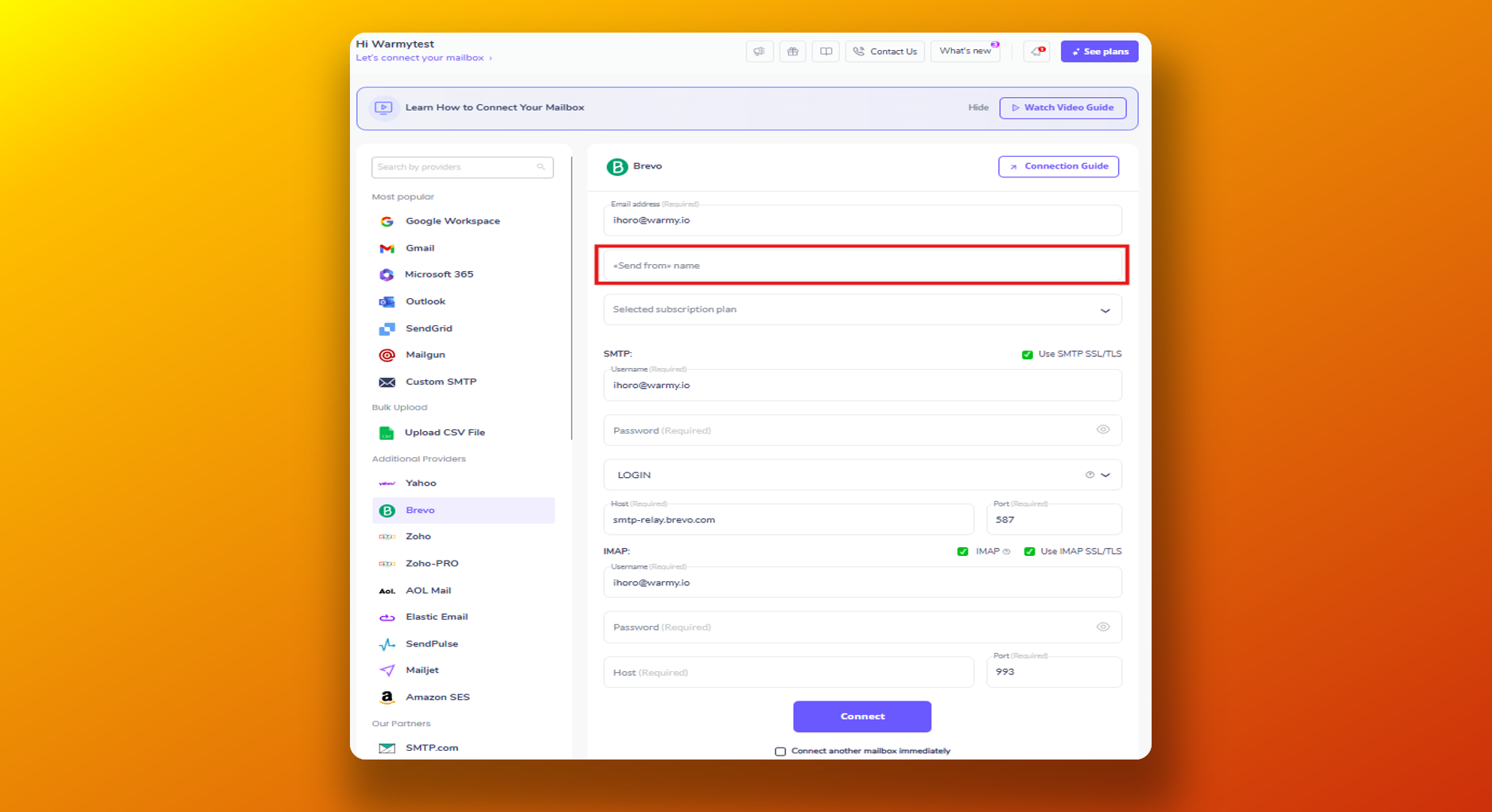Open the LOGIN authentication dropdown
1492x812 pixels.
point(862,475)
